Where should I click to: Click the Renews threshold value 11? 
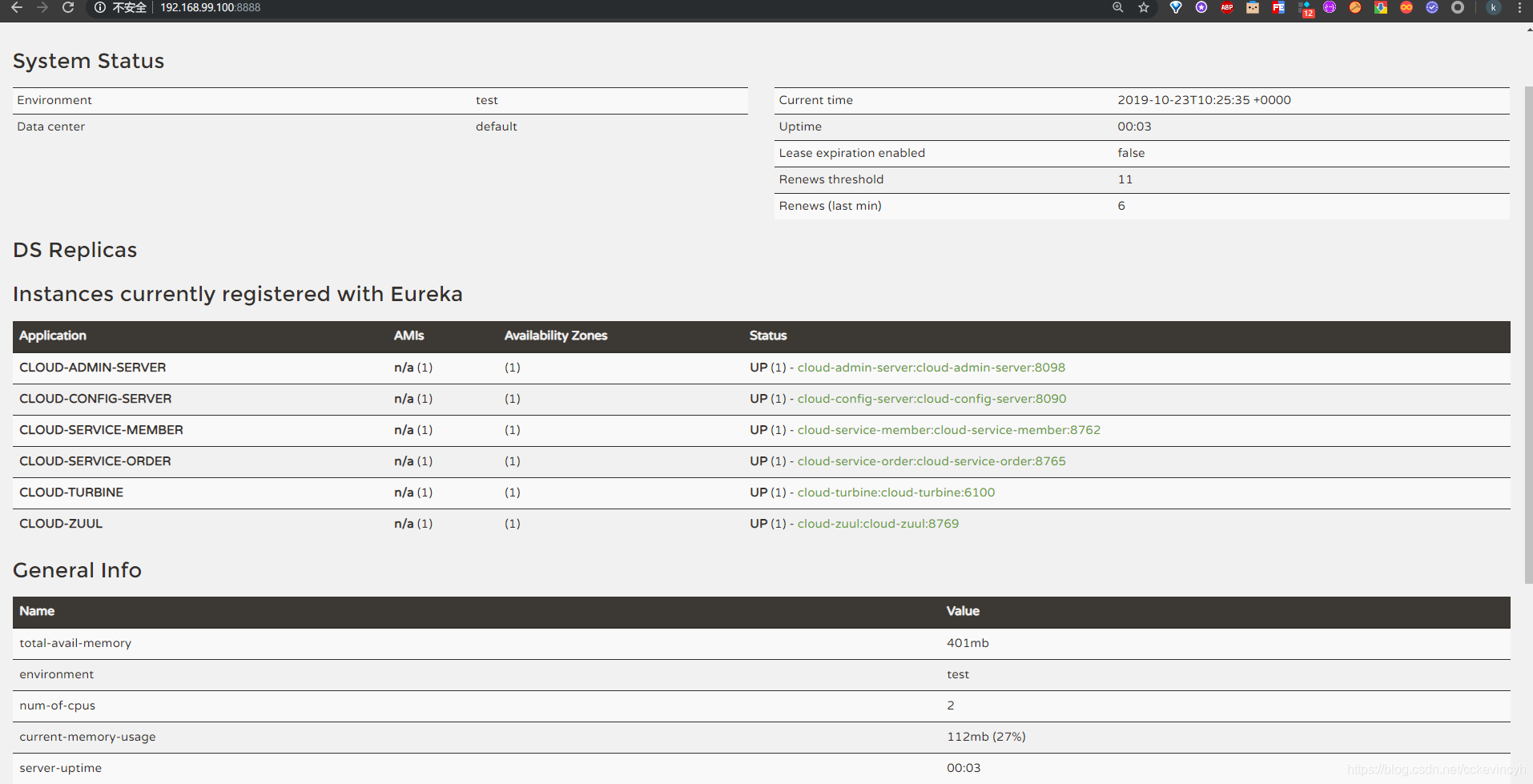pyautogui.click(x=1125, y=179)
